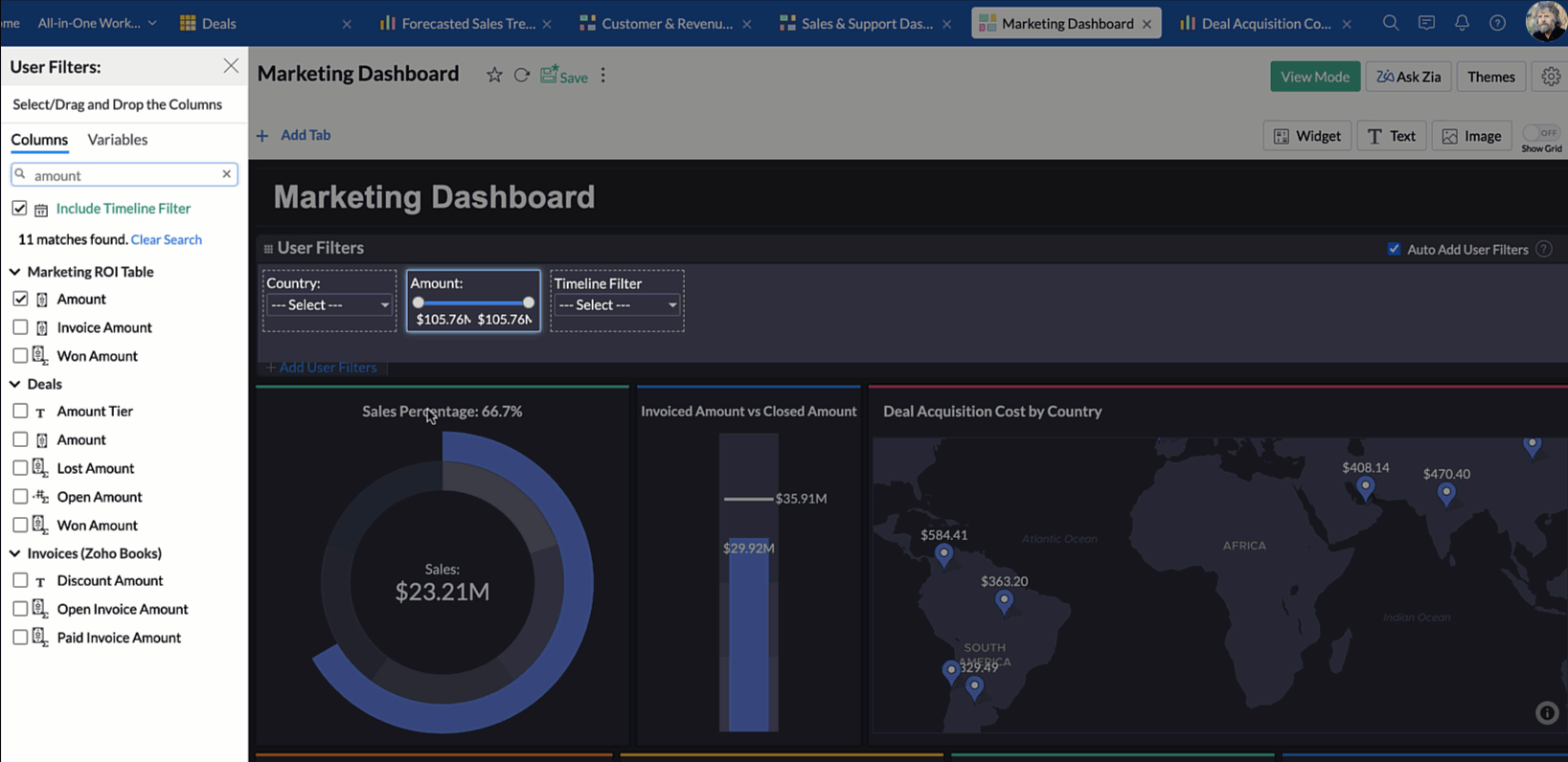This screenshot has width=1568, height=762.
Task: Click the Add Tab link
Action: tap(293, 135)
